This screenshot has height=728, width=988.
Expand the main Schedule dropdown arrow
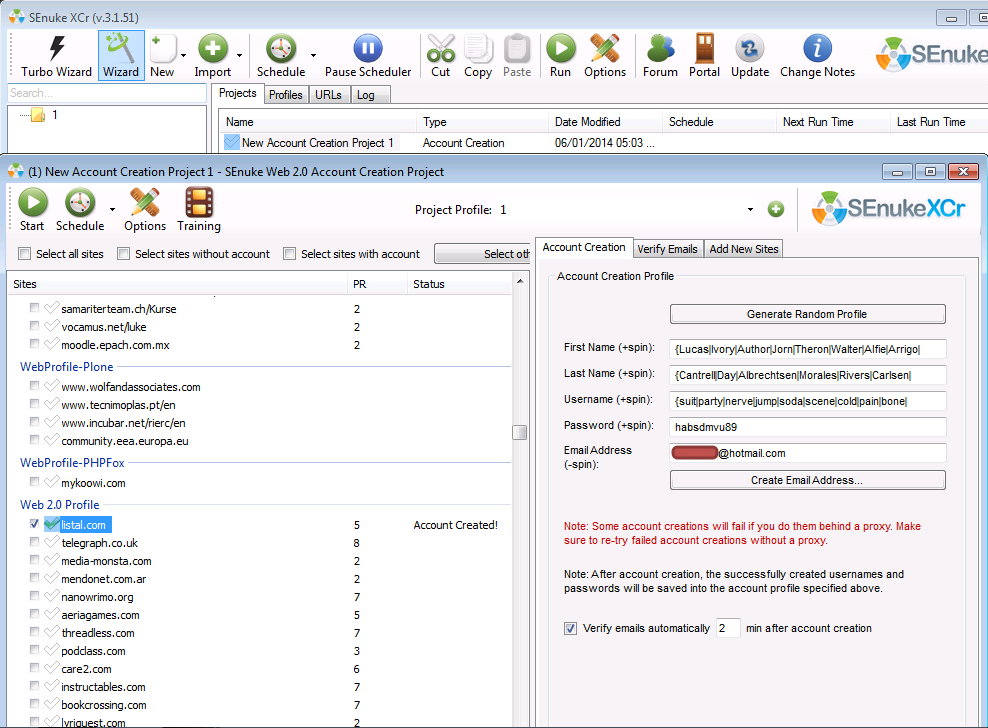[313, 55]
